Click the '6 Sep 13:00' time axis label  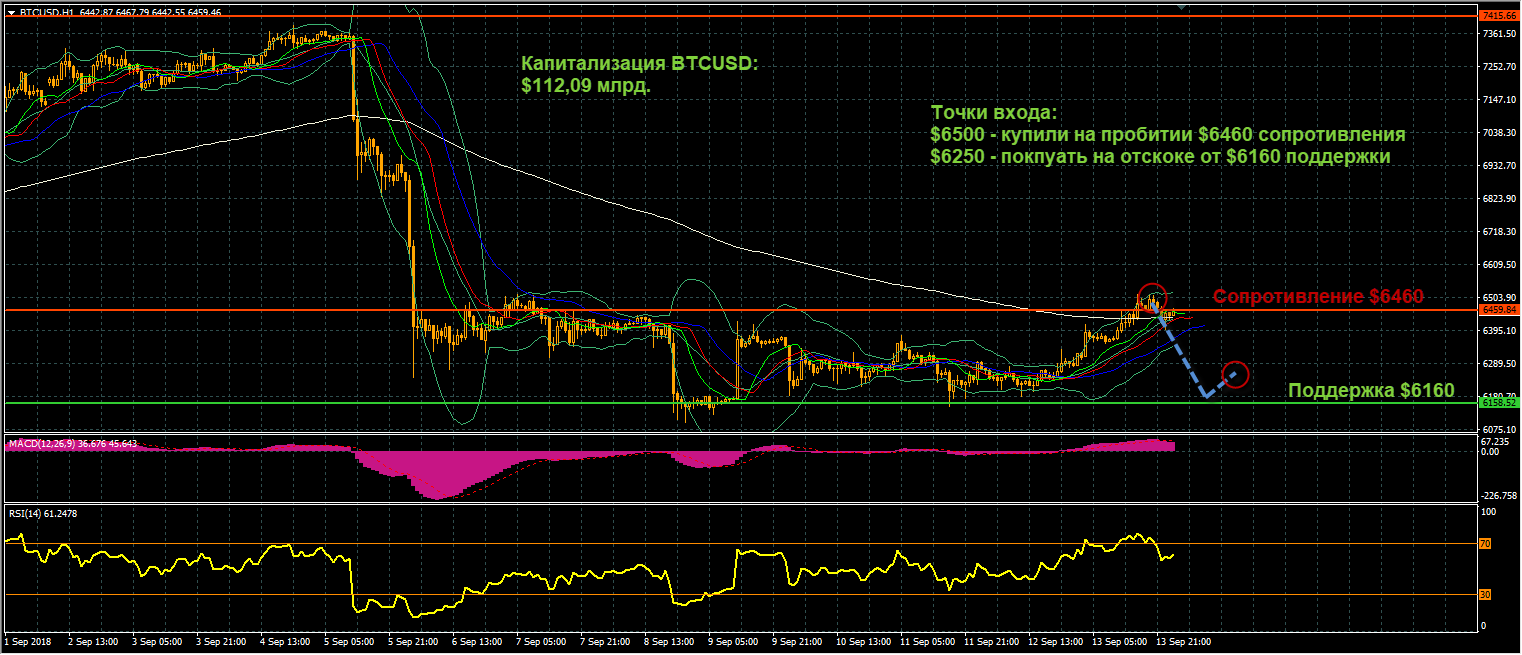[476, 640]
